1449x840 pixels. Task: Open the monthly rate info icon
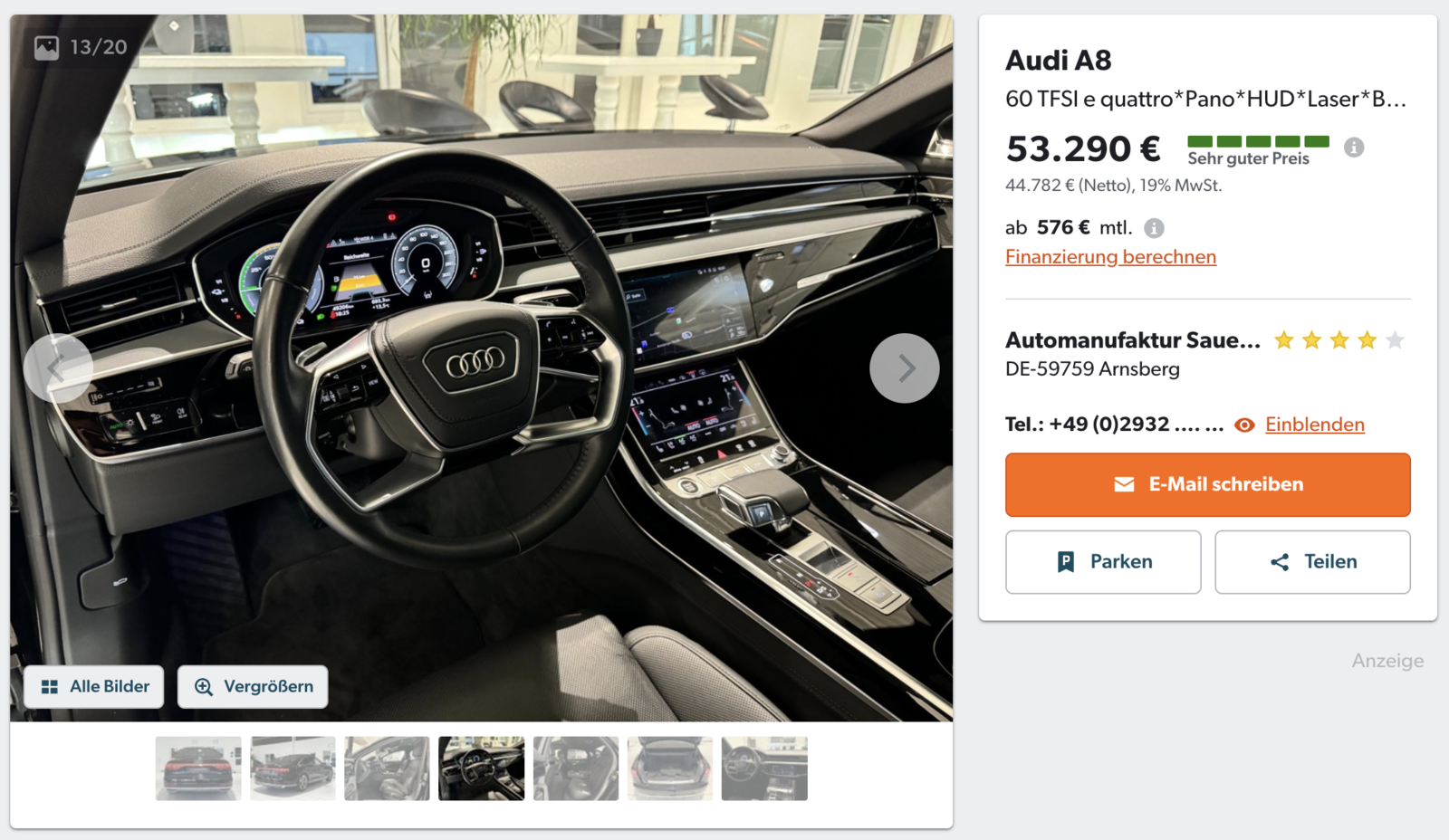pyautogui.click(x=1154, y=228)
